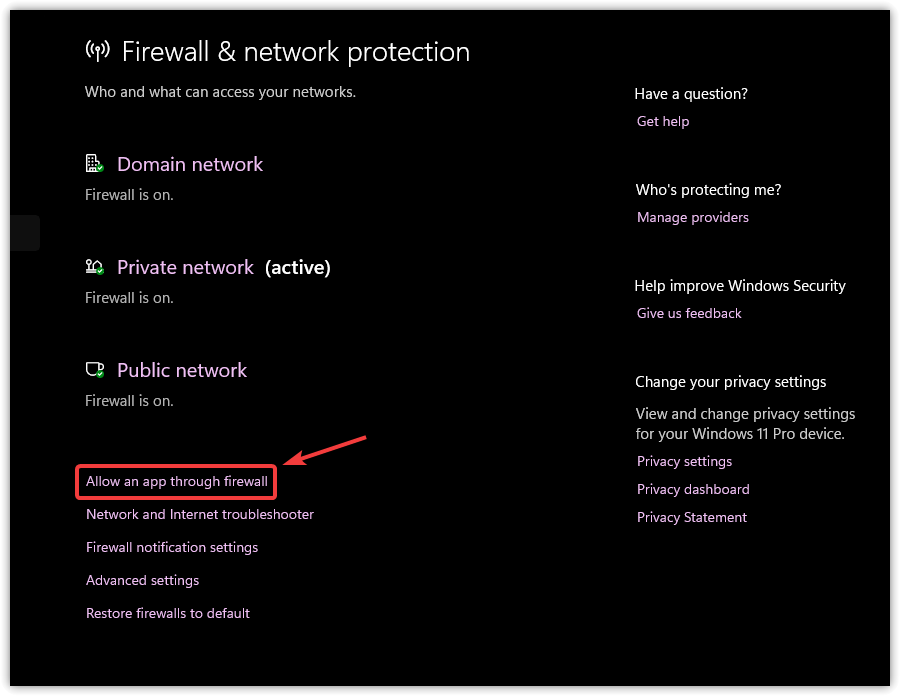The image size is (900, 696).
Task: Open the Privacy settings link
Action: coord(684,461)
